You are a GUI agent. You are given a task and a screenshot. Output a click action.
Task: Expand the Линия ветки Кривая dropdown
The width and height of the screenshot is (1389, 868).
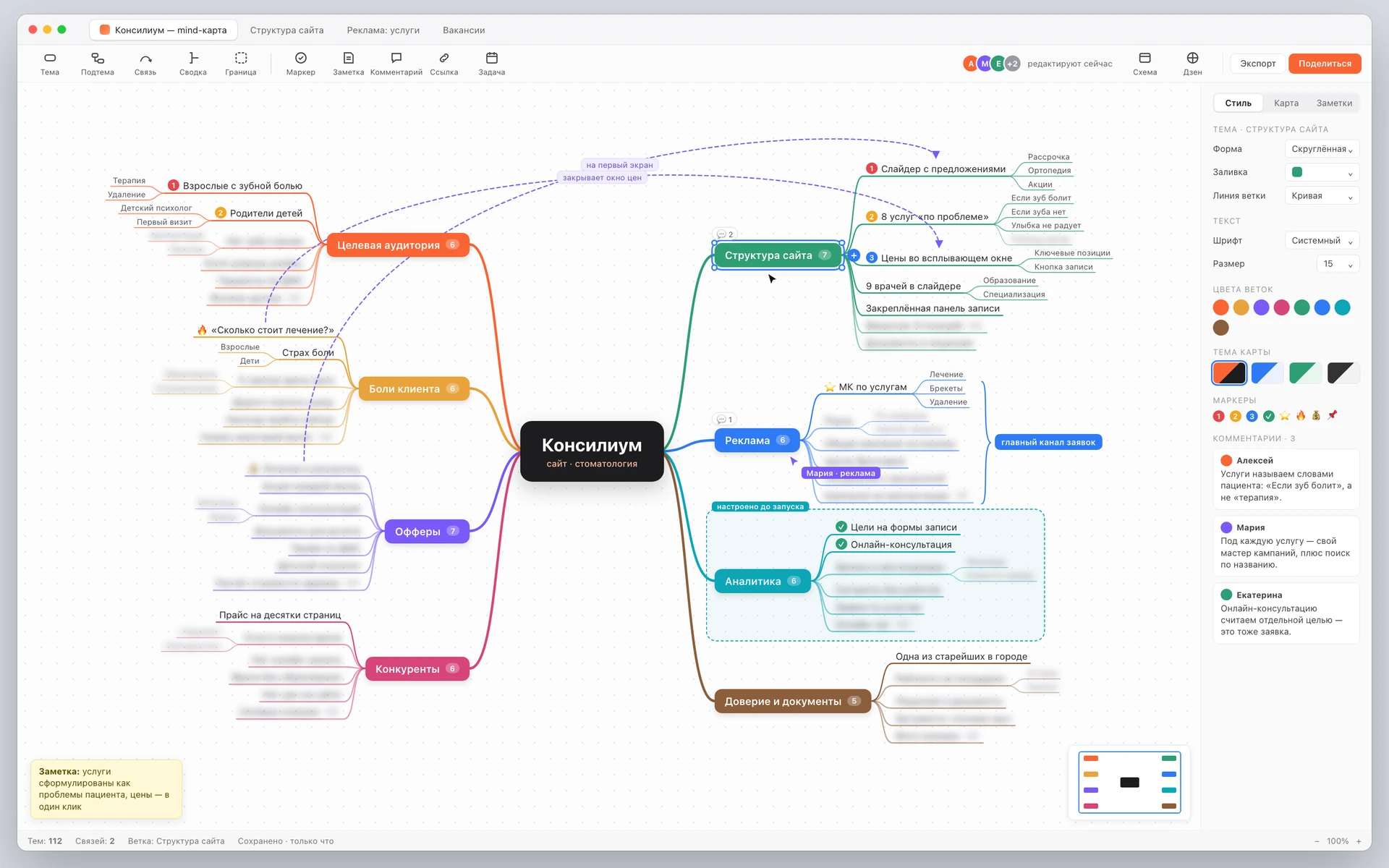coord(1322,196)
